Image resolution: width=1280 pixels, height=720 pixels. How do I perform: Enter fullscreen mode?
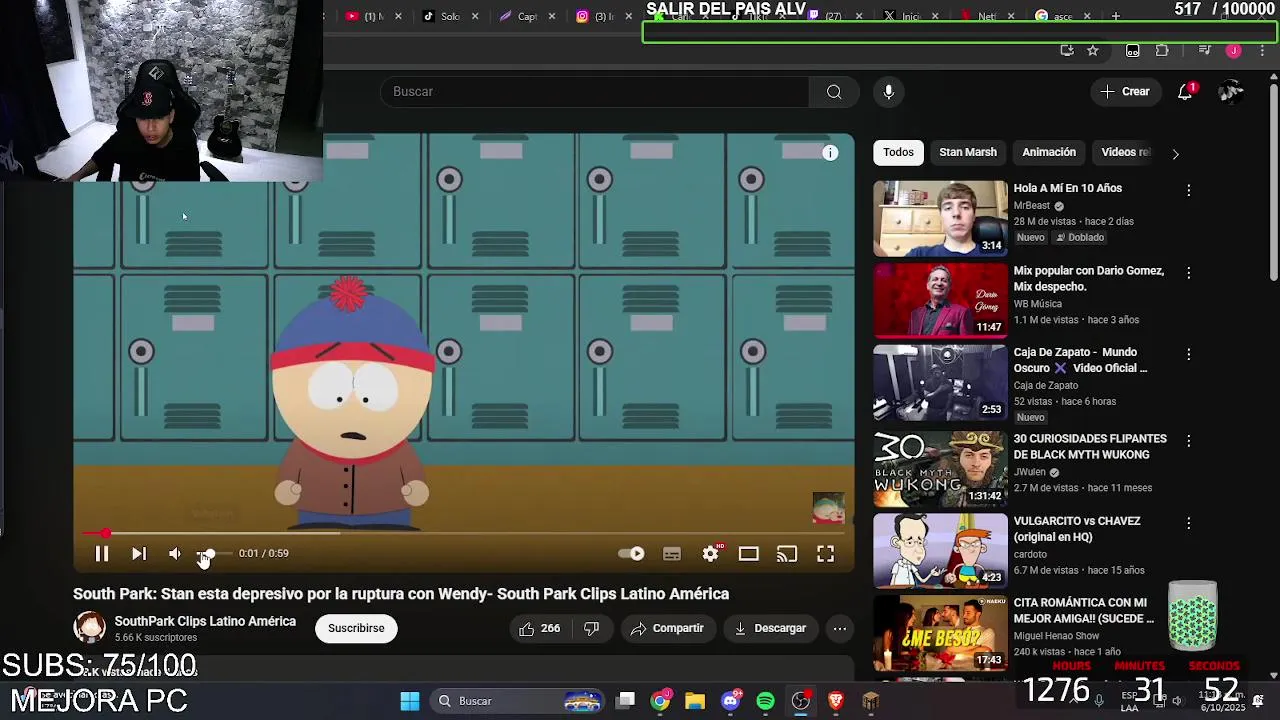click(825, 553)
